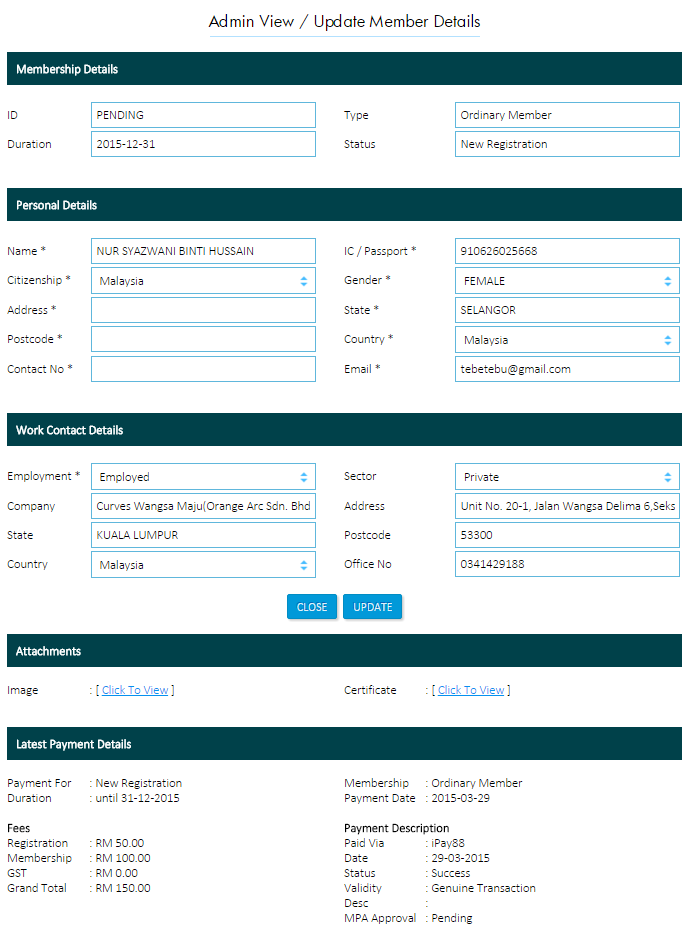Screen dimensions: 691x949
Task: View the Certificate attachment link
Action: coord(471,690)
